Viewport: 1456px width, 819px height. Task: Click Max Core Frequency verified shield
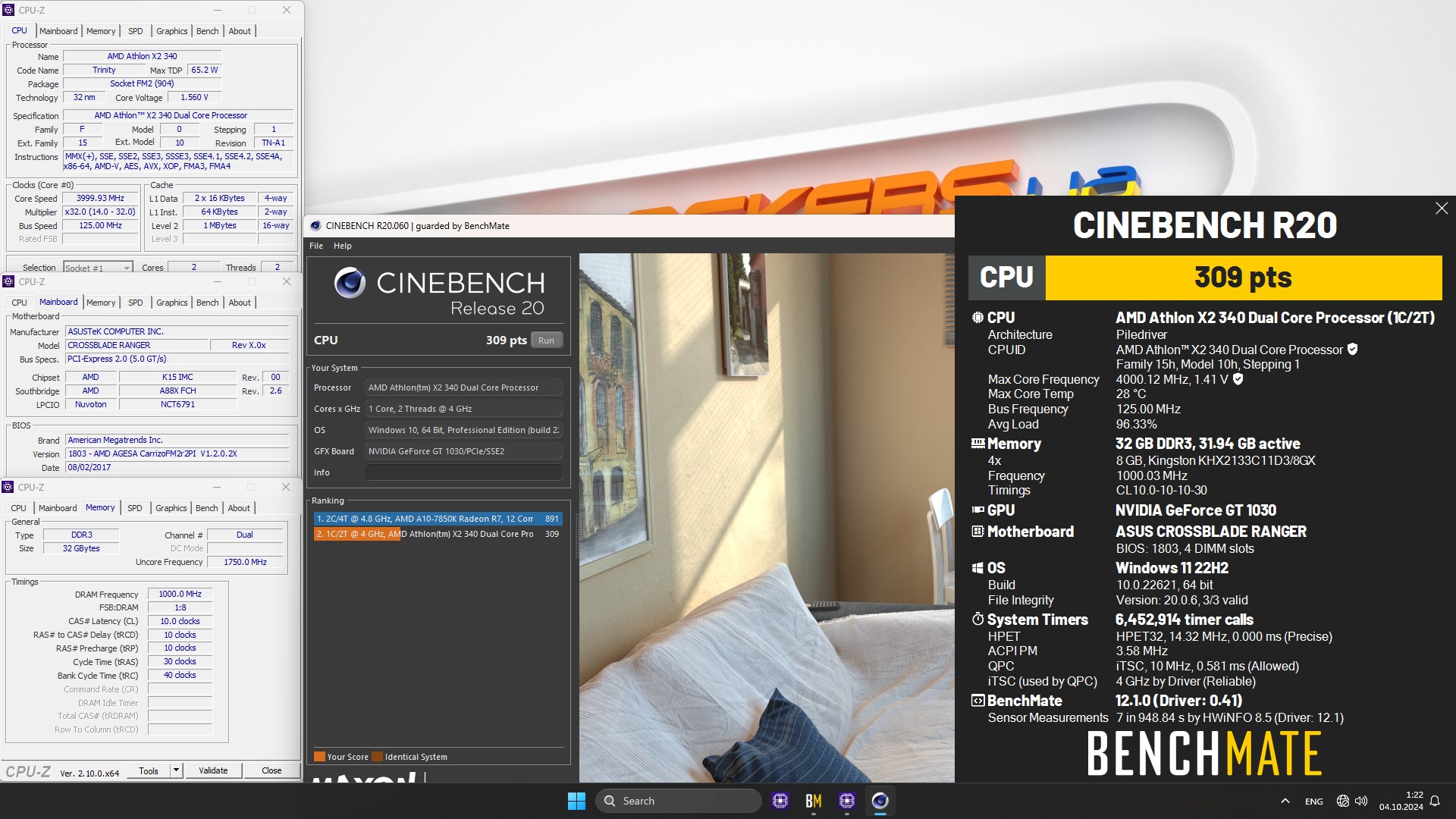click(x=1238, y=378)
